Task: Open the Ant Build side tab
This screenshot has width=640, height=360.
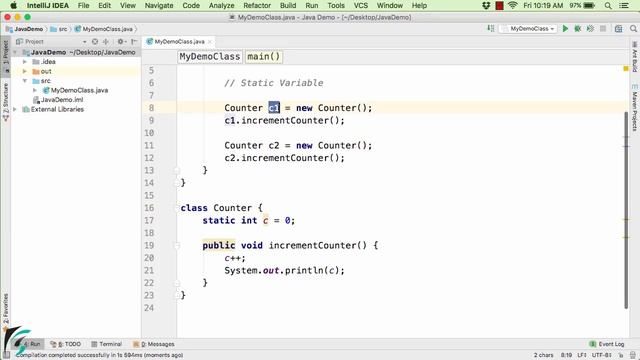Action: pos(634,56)
